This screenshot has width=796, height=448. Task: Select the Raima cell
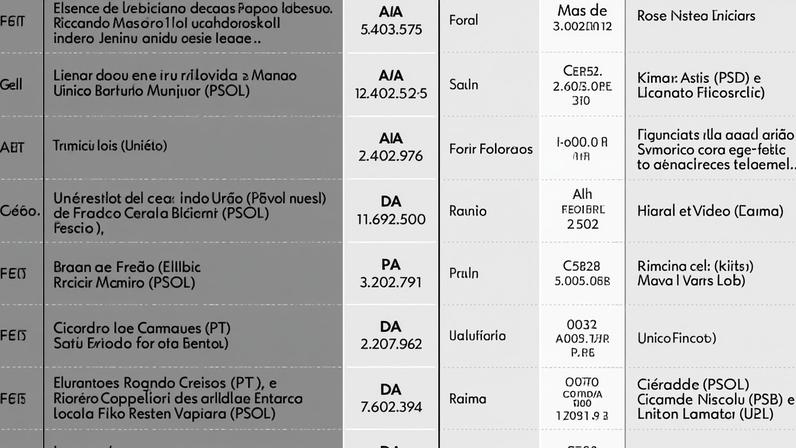click(468, 399)
